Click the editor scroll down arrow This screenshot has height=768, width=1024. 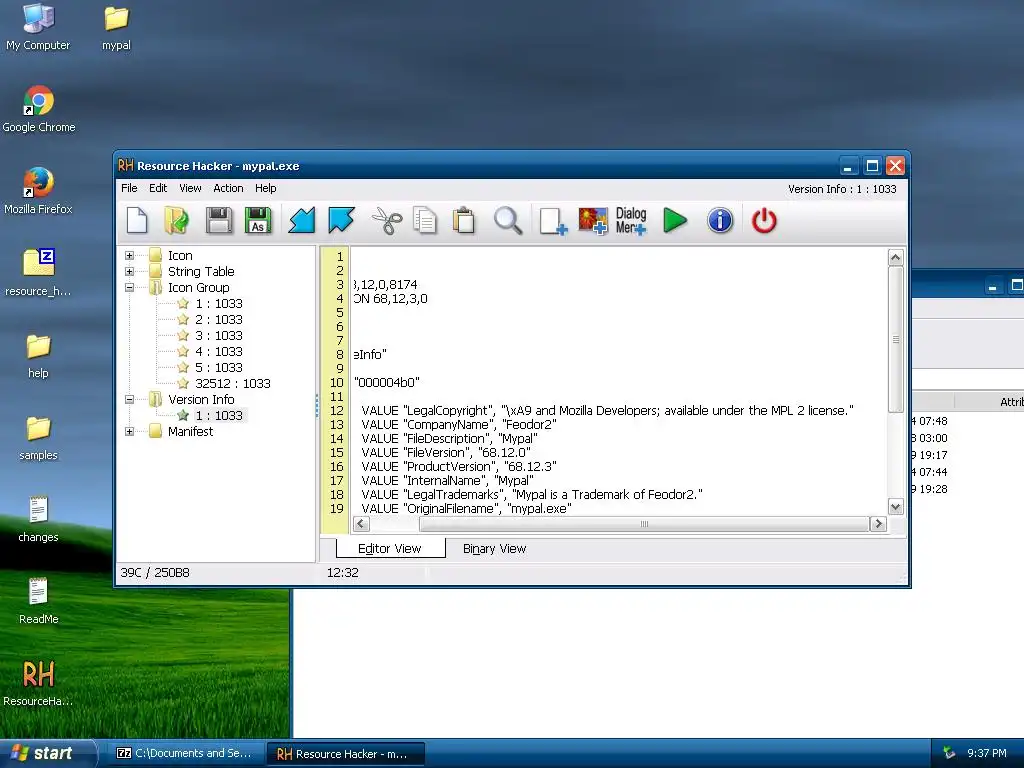point(895,506)
